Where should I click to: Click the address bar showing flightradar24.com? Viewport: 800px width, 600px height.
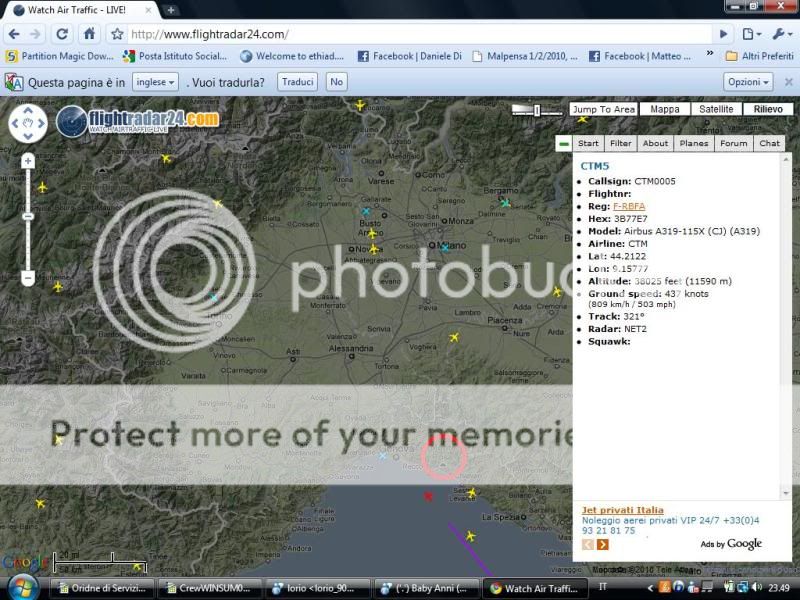(400, 34)
